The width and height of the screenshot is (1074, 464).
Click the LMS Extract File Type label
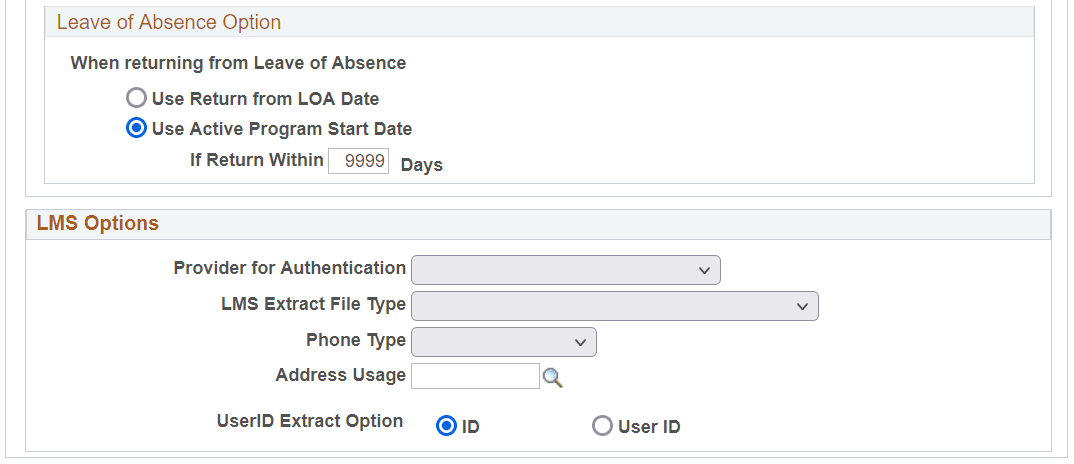313,304
